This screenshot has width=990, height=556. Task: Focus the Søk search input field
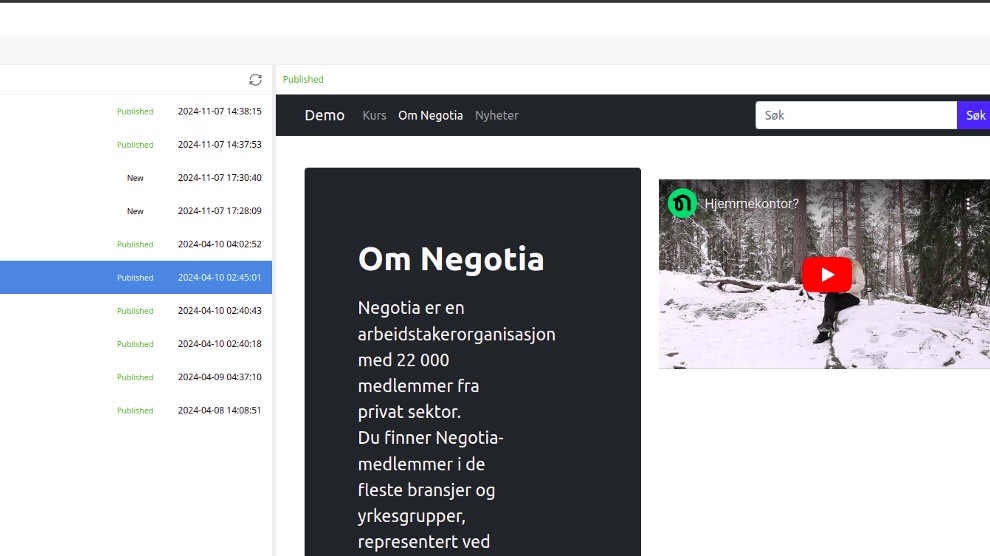856,115
